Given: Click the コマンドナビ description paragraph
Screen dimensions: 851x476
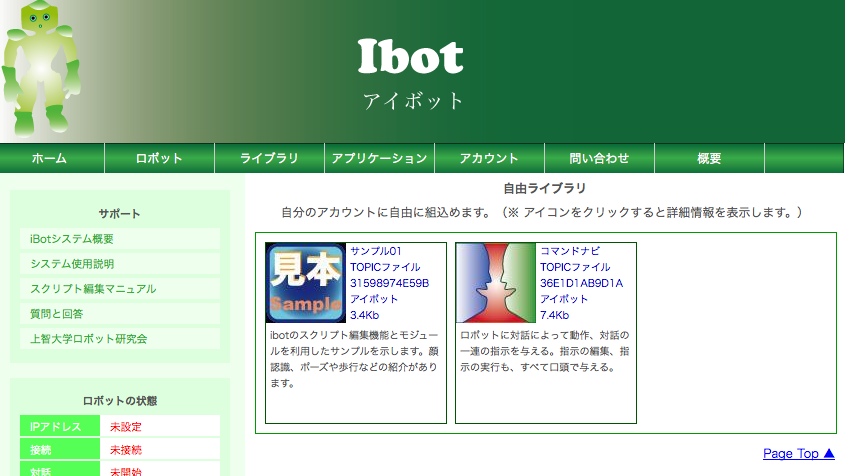Looking at the screenshot, I should [x=545, y=351].
